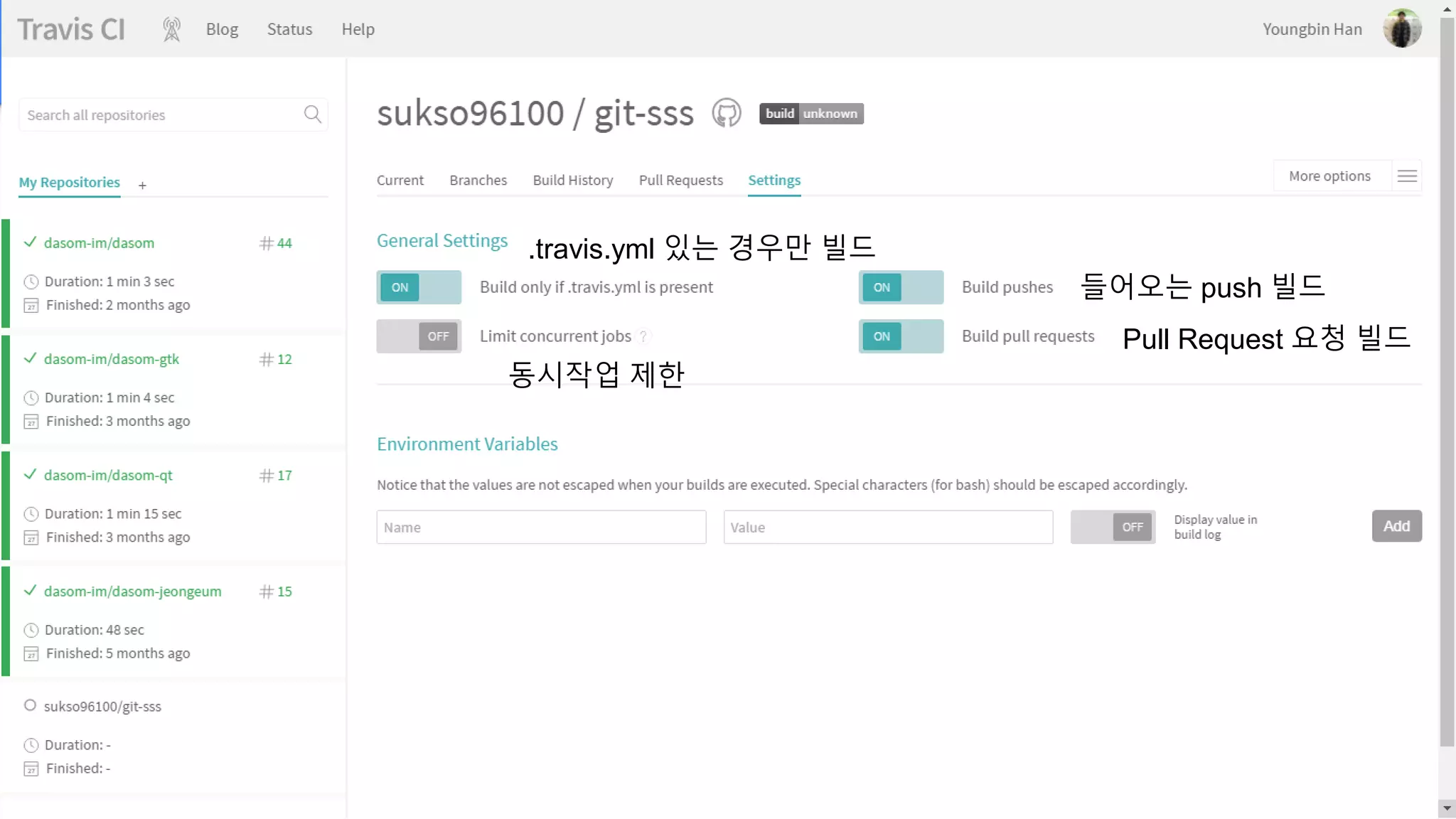Toggle the Build pull requests switch
Viewport: 1456px width, 819px height.
(x=901, y=336)
